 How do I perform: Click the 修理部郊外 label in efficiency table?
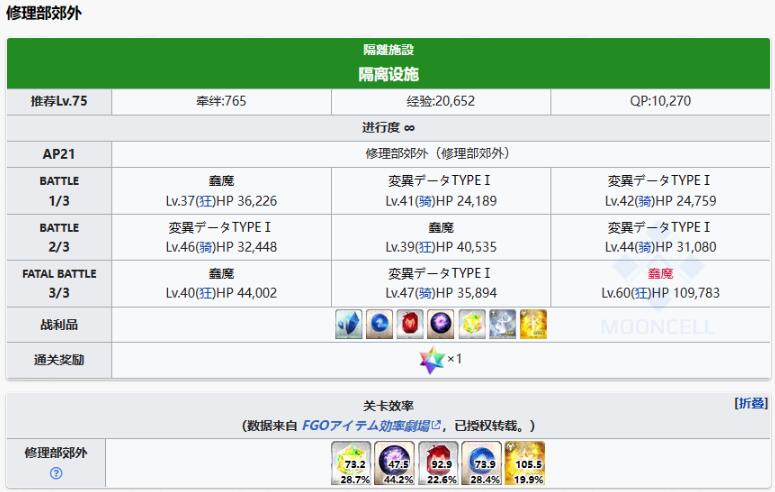tap(56, 453)
